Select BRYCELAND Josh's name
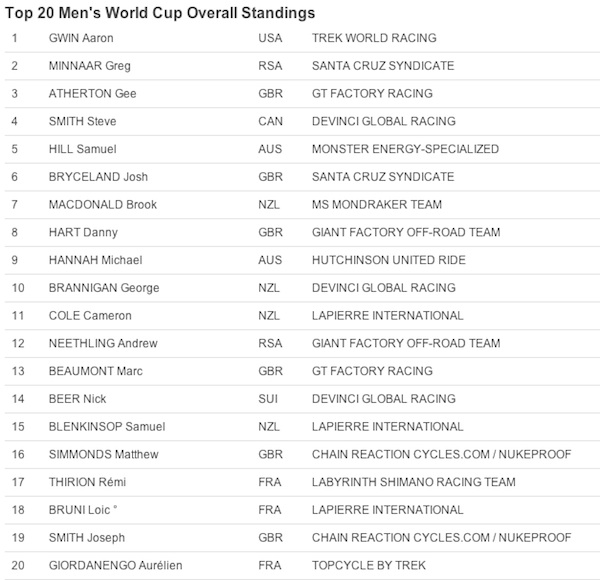The width and height of the screenshot is (600, 580). tap(98, 177)
